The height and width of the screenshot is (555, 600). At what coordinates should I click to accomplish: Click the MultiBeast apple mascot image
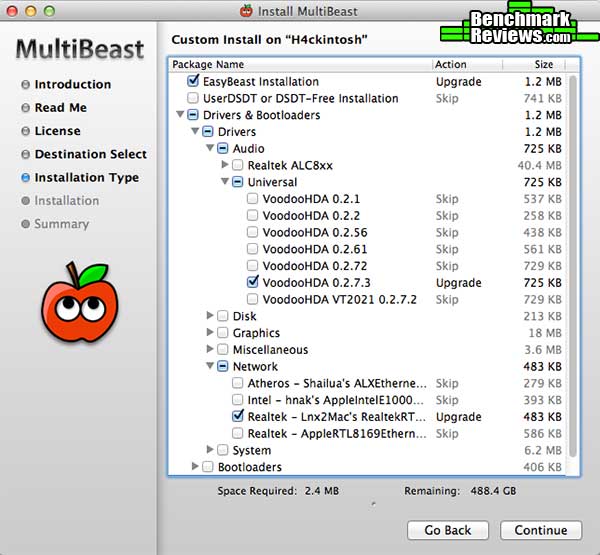click(x=80, y=302)
